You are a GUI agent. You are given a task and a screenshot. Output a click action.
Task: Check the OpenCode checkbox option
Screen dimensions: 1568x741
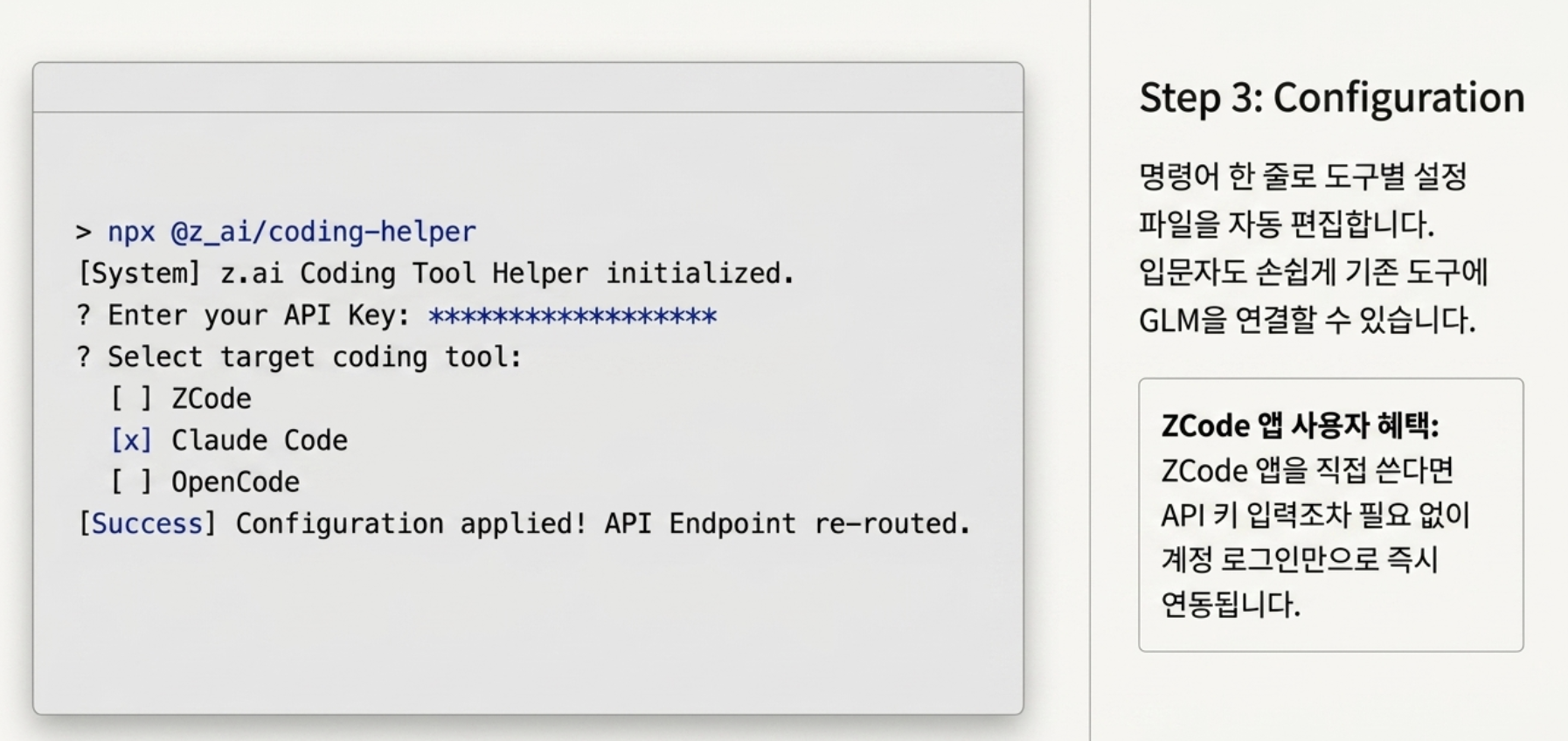click(131, 481)
